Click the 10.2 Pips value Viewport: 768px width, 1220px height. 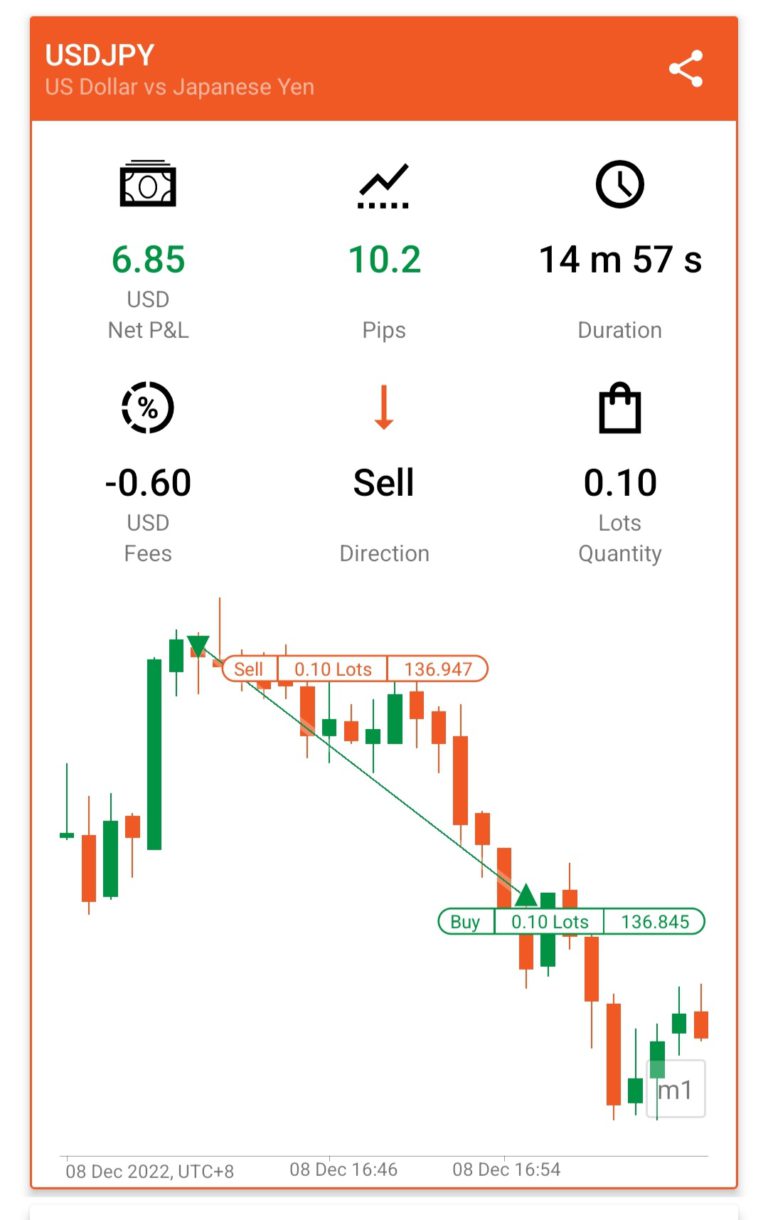(x=384, y=260)
